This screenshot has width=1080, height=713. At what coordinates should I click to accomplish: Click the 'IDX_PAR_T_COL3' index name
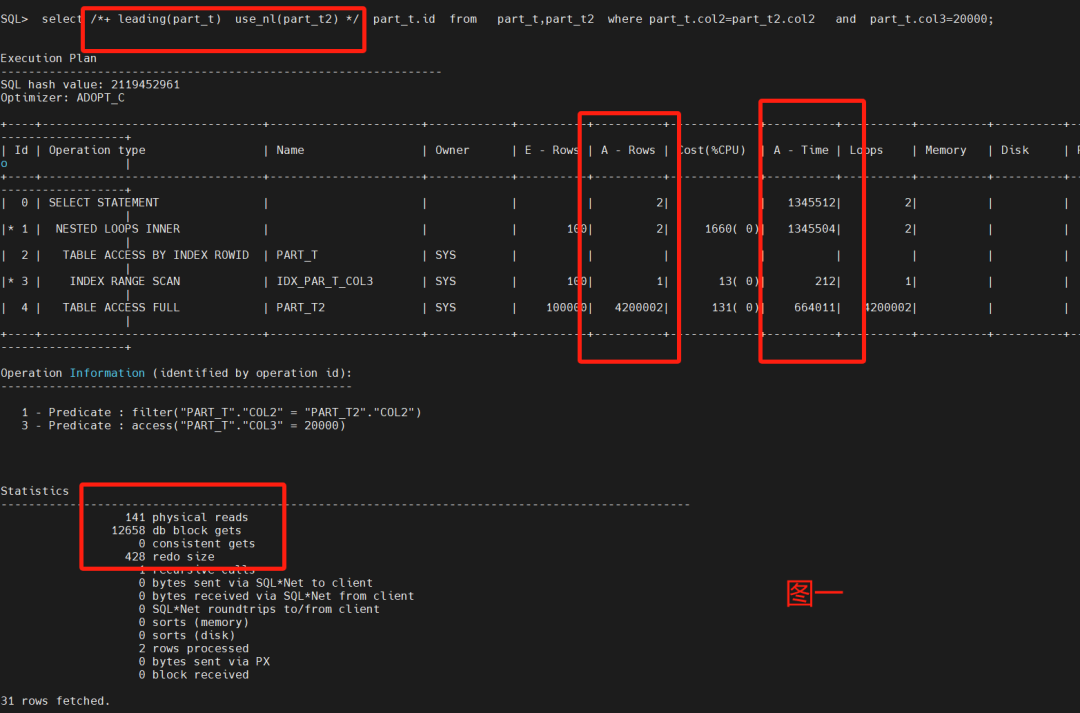pos(324,281)
